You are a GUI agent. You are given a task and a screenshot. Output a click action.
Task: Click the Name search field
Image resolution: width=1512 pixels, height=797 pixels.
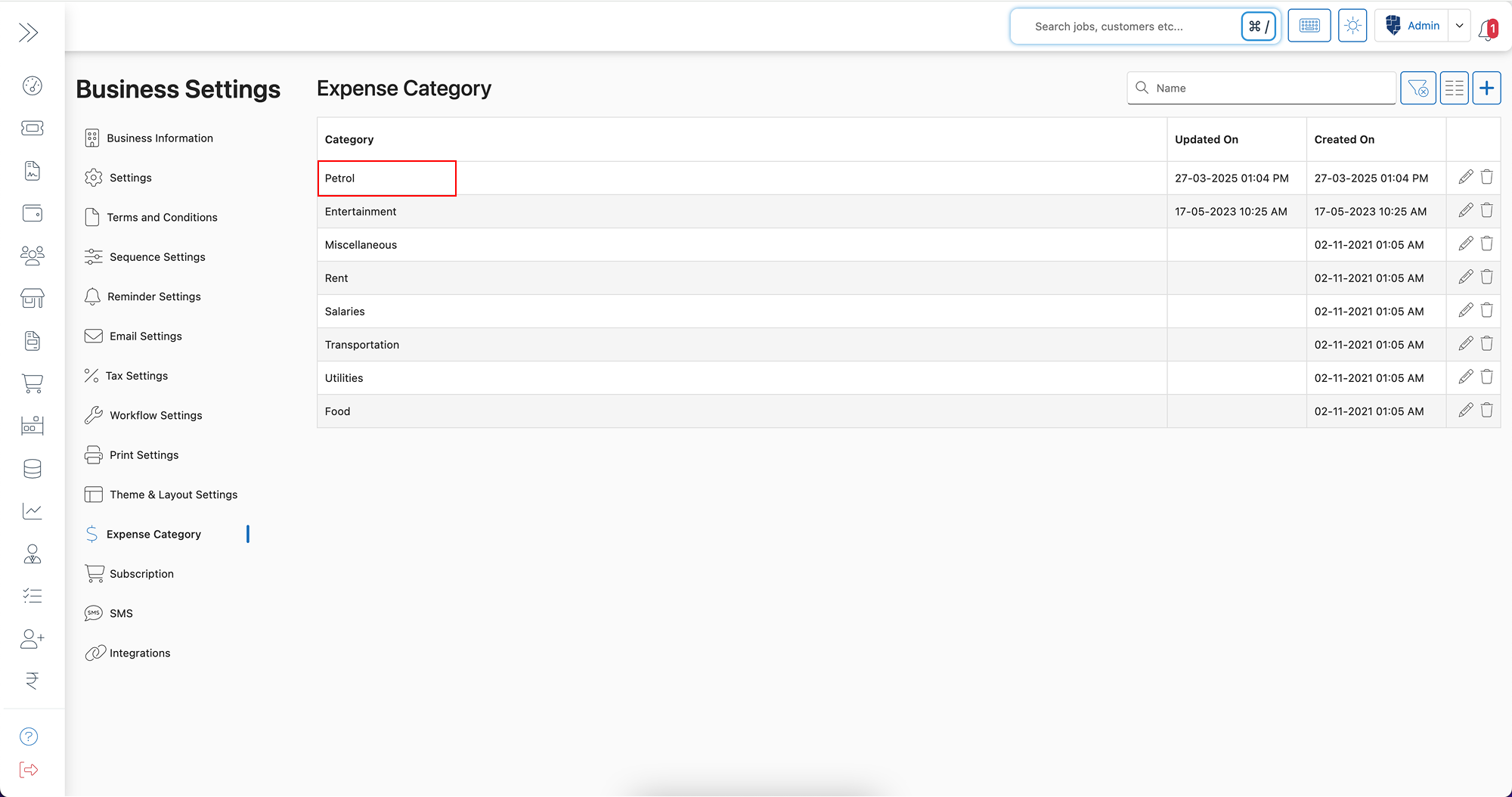click(x=1262, y=88)
